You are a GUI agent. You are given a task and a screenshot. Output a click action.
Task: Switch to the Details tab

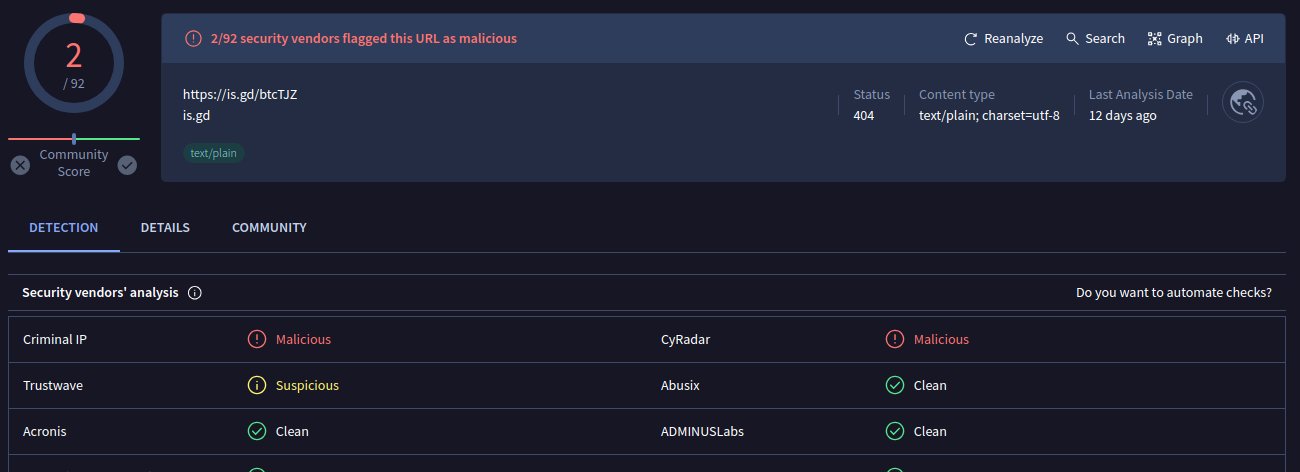click(165, 228)
